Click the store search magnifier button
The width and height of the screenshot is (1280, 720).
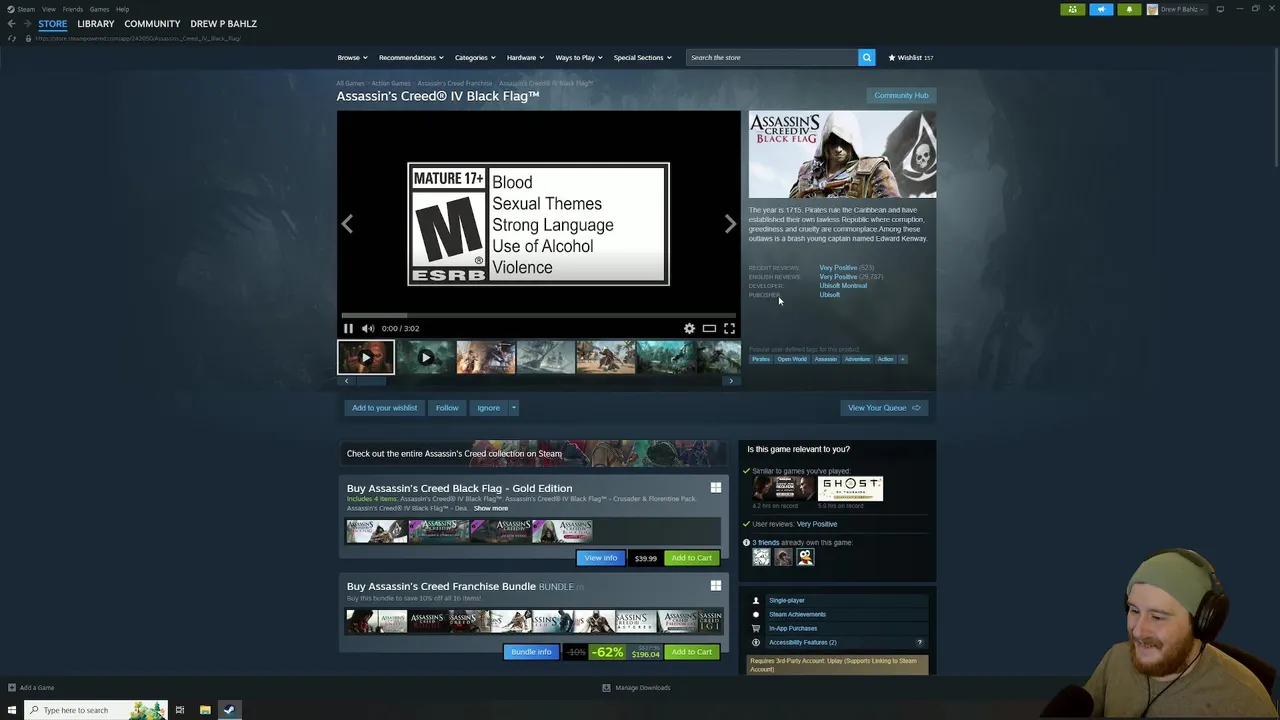pos(867,57)
